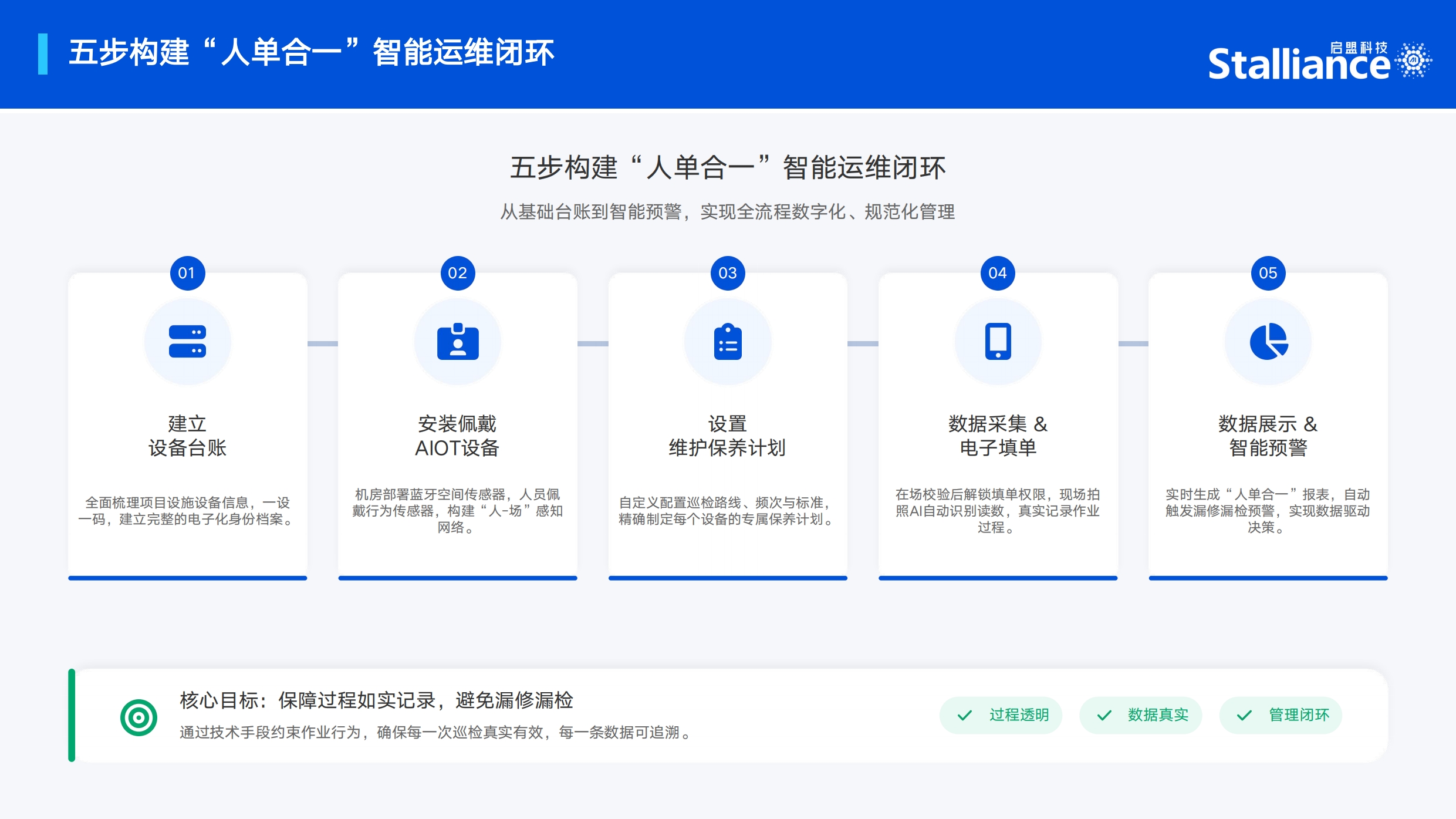
Task: Click the ID badge icon in step 02
Action: coord(458,341)
